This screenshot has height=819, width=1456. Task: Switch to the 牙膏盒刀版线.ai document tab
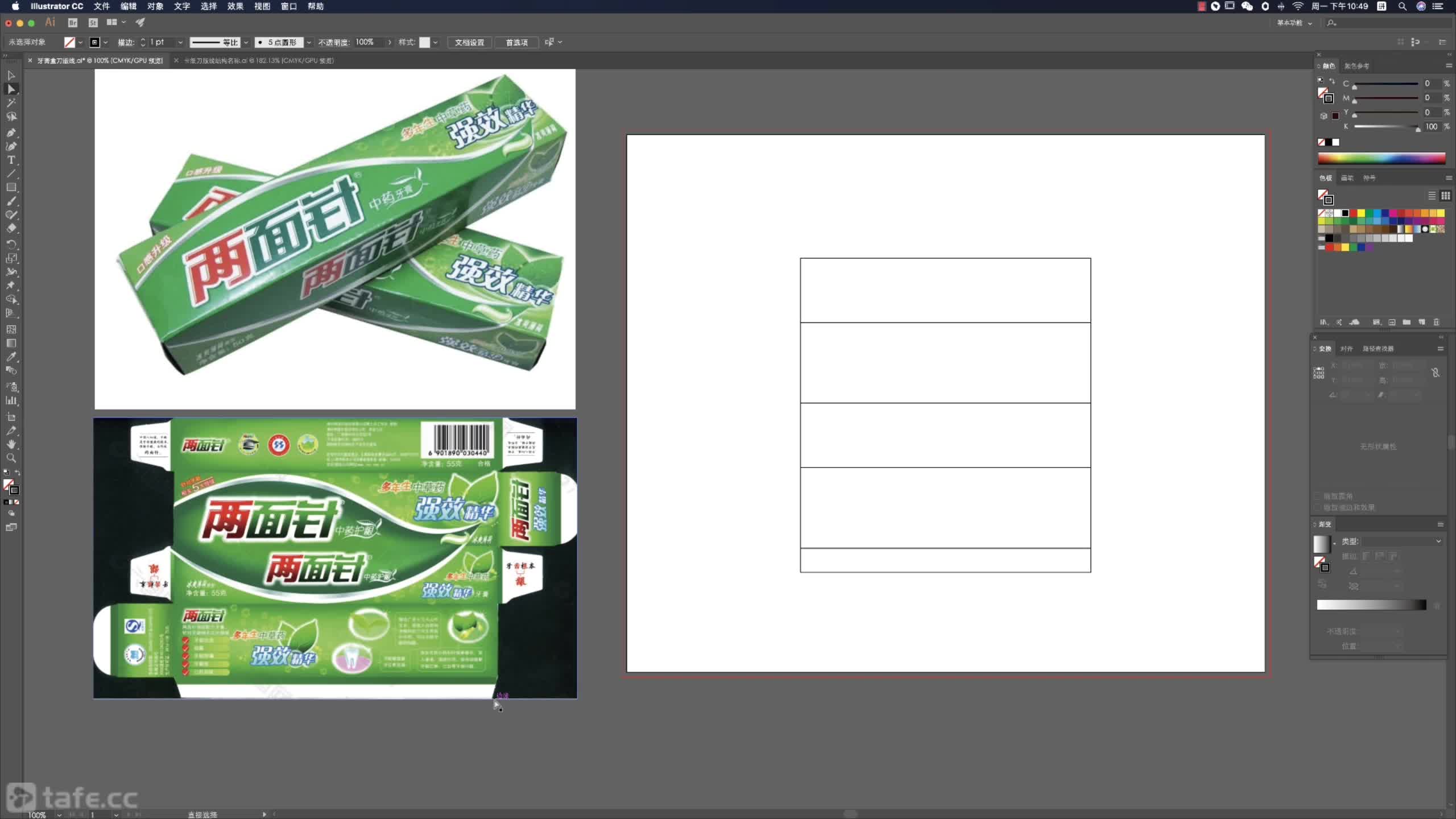tap(100, 60)
